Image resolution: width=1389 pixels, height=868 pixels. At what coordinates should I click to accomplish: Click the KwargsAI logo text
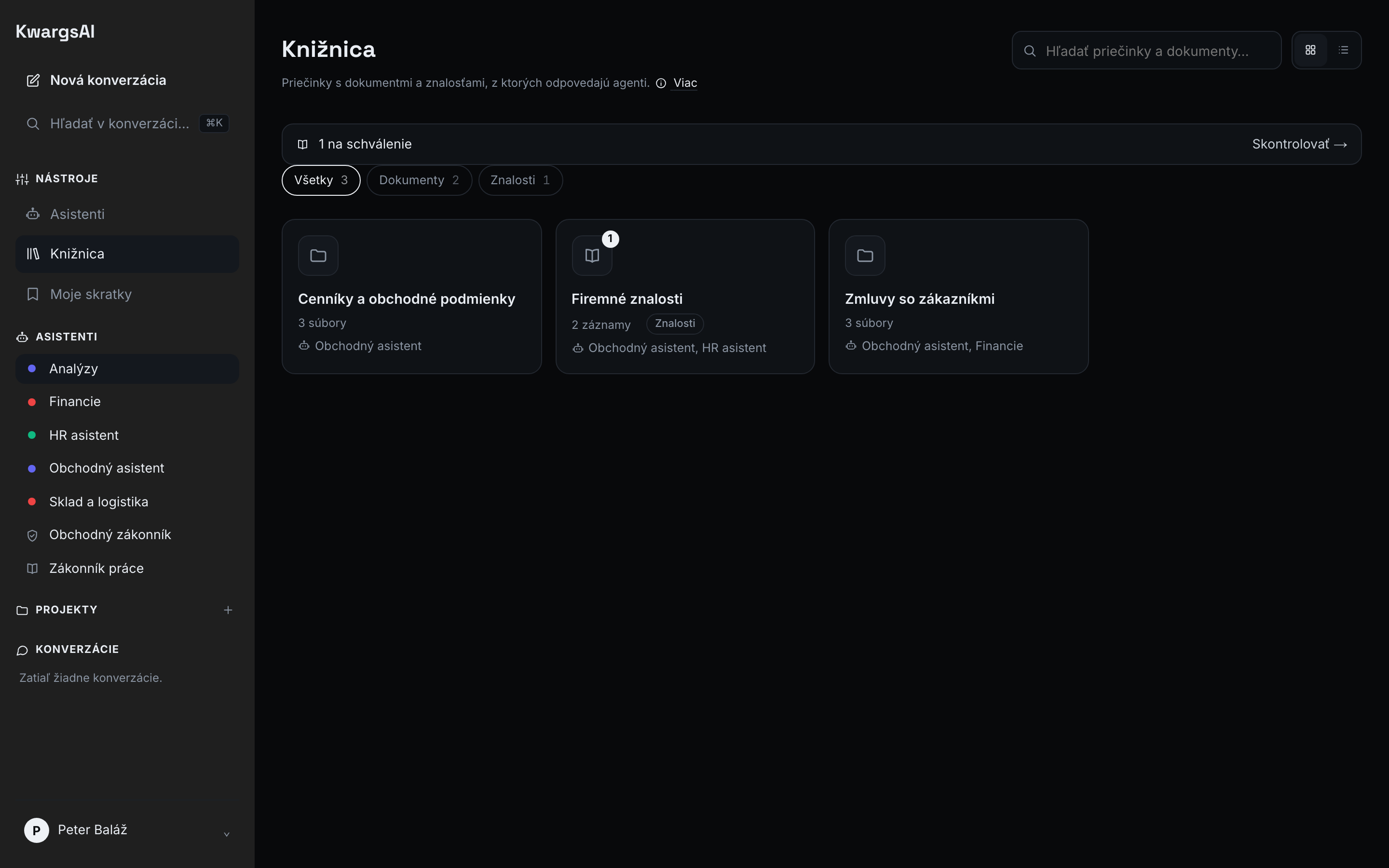55,31
